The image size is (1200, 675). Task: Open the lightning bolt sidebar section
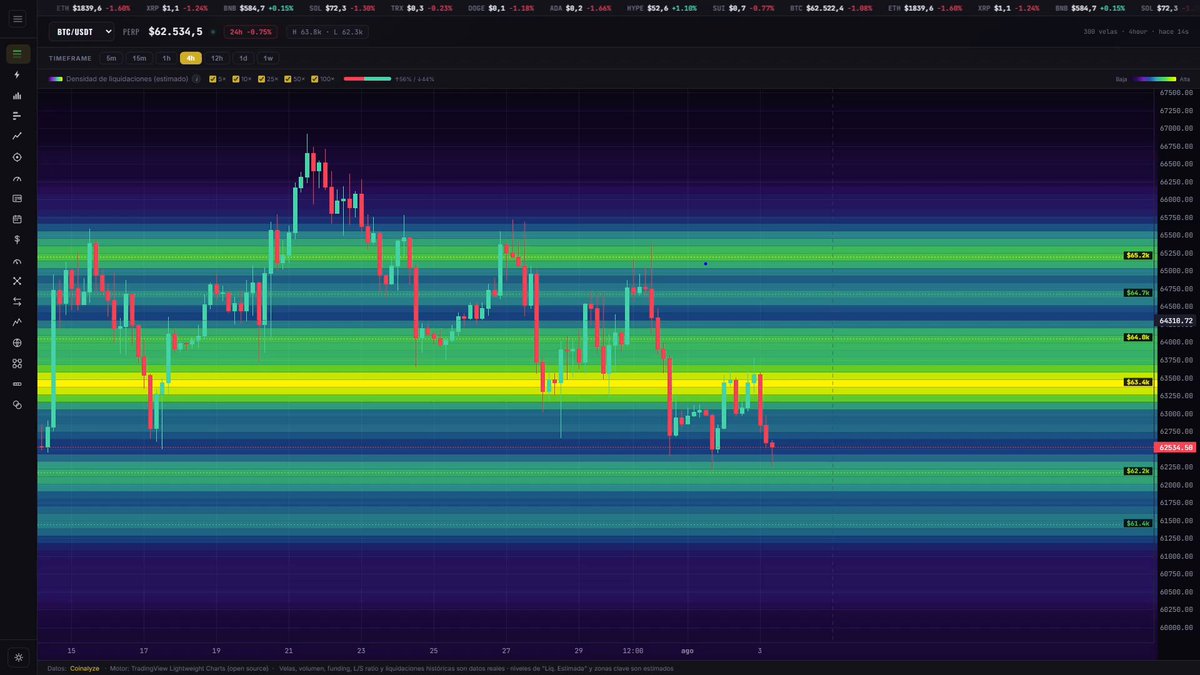(17, 74)
